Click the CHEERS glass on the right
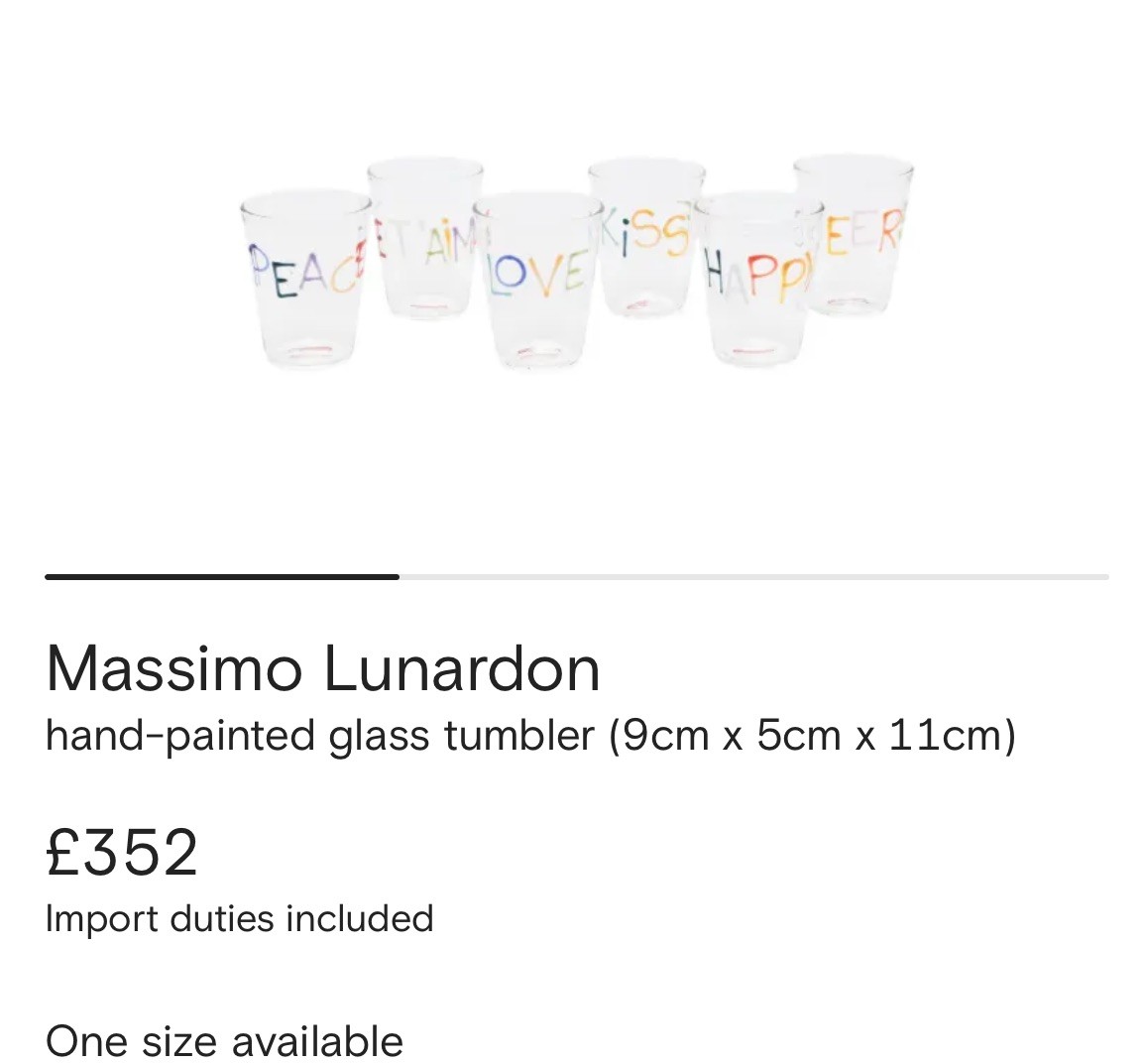This screenshot has width=1144, height=1064. click(853, 235)
